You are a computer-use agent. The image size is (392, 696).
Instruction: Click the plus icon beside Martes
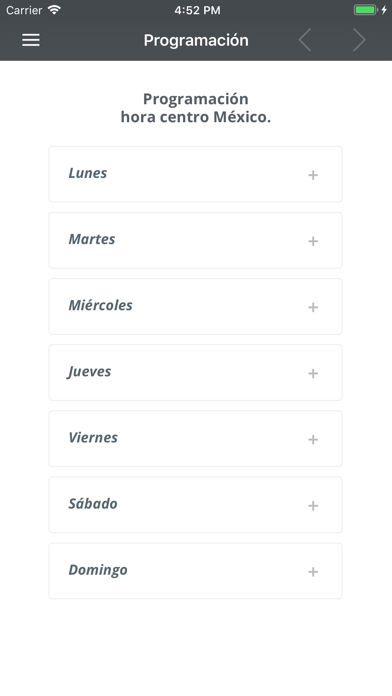click(x=313, y=241)
